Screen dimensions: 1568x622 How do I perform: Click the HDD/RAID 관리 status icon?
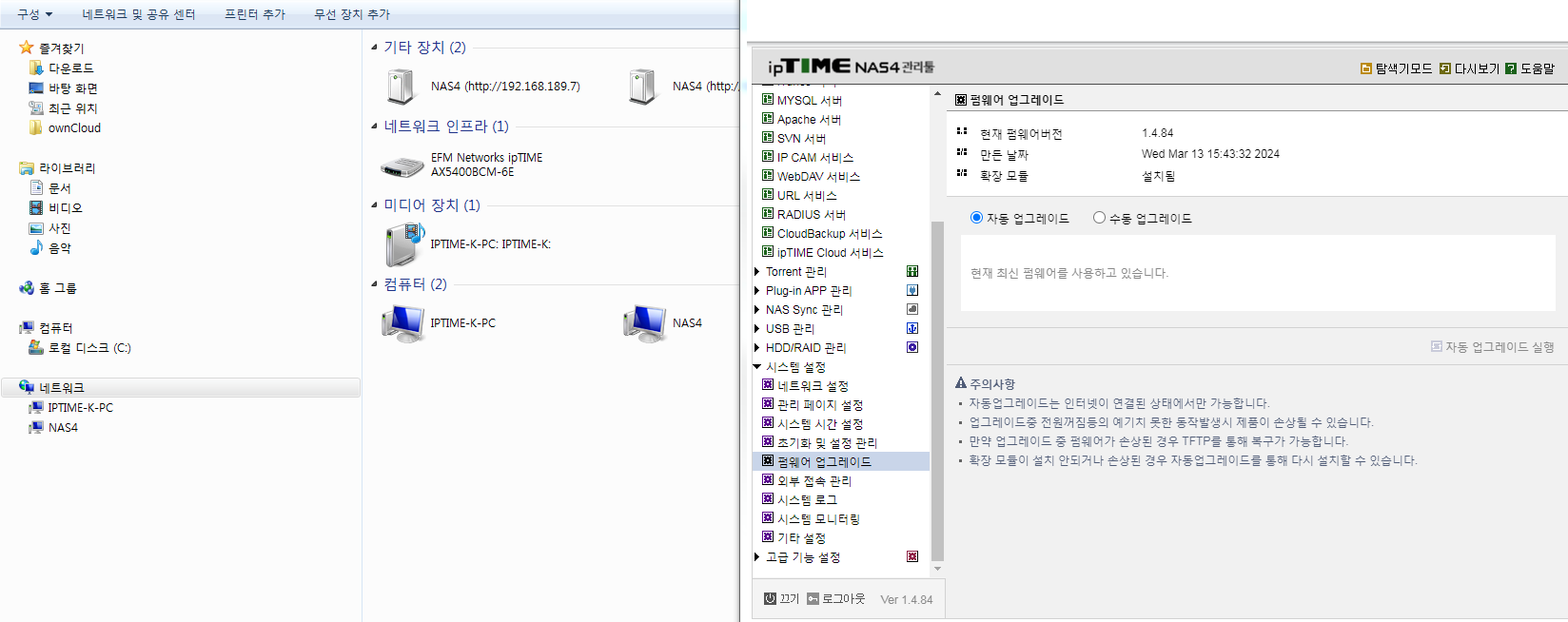point(912,348)
